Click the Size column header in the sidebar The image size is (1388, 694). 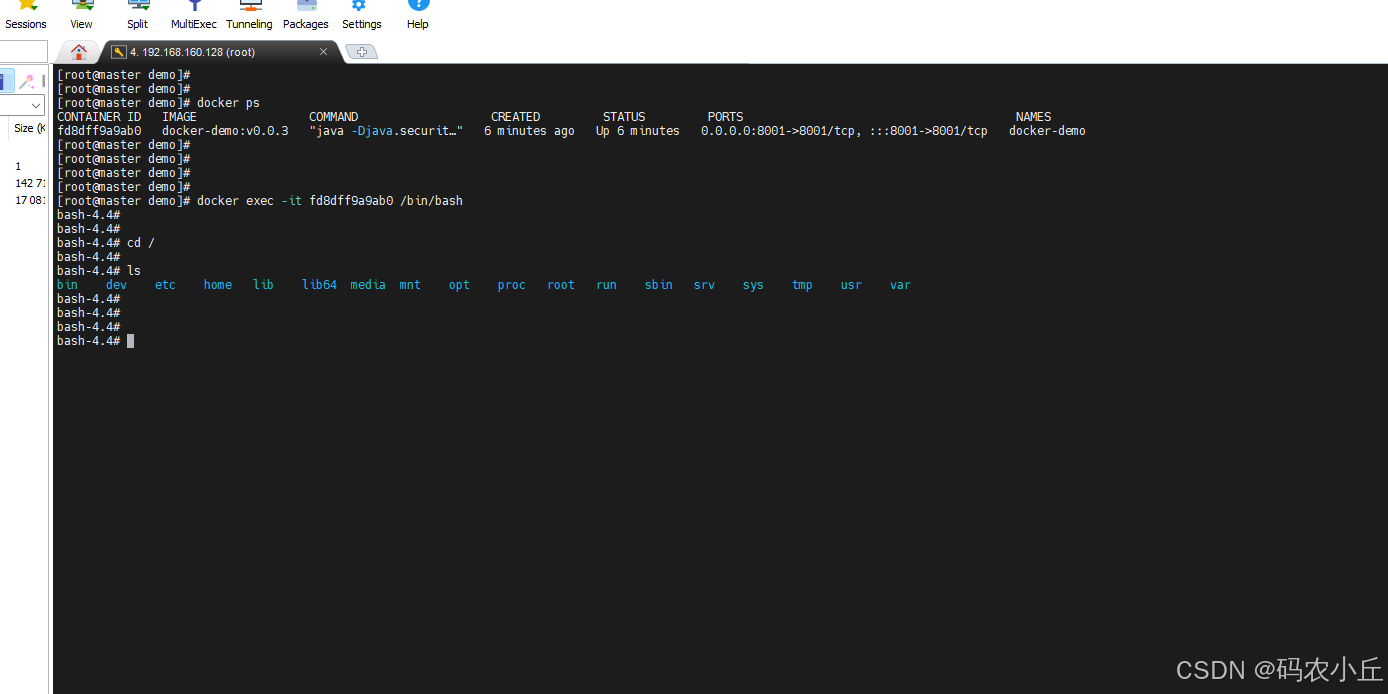tap(29, 128)
